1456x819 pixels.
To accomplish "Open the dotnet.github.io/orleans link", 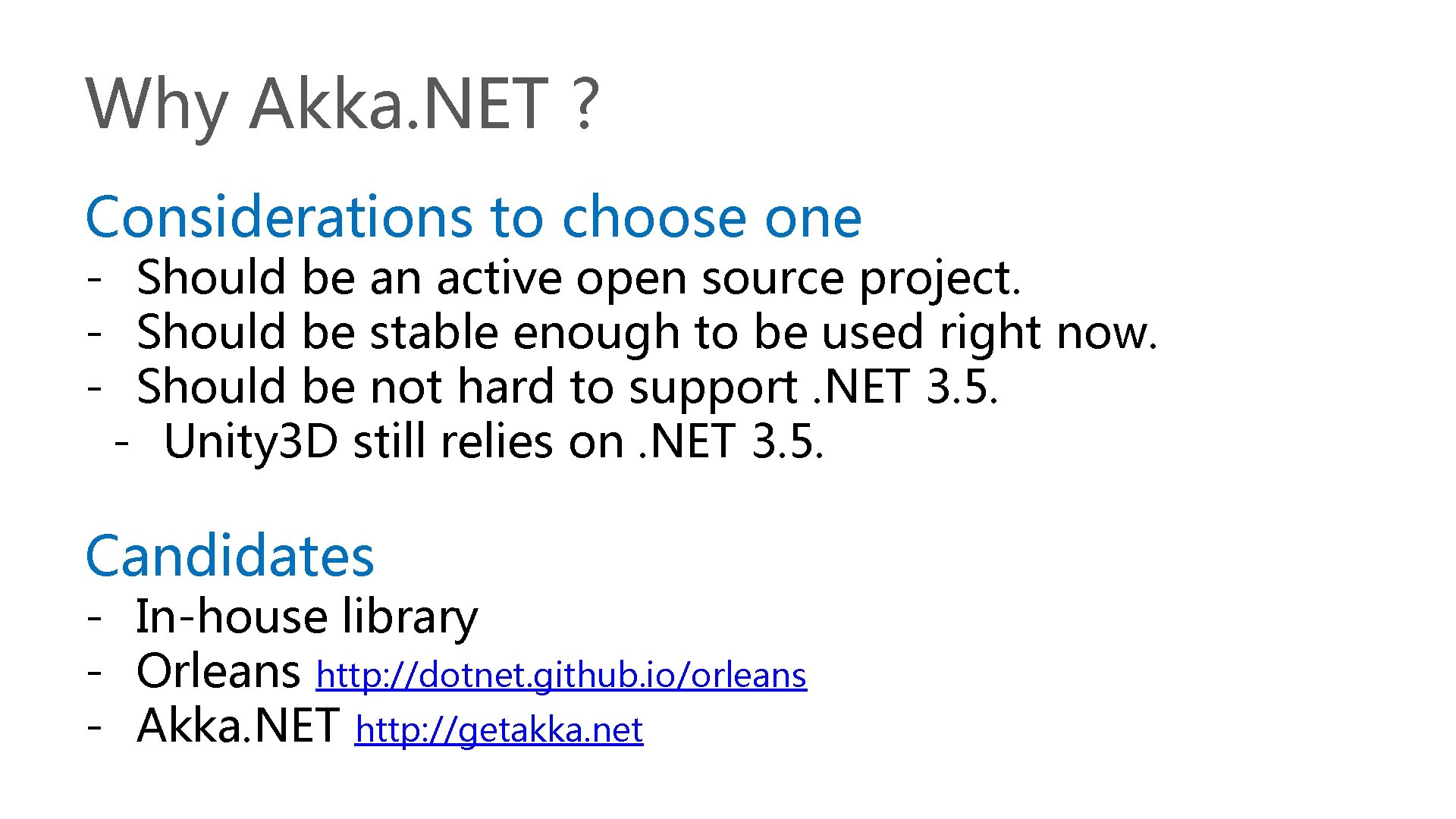I will pos(561,675).
